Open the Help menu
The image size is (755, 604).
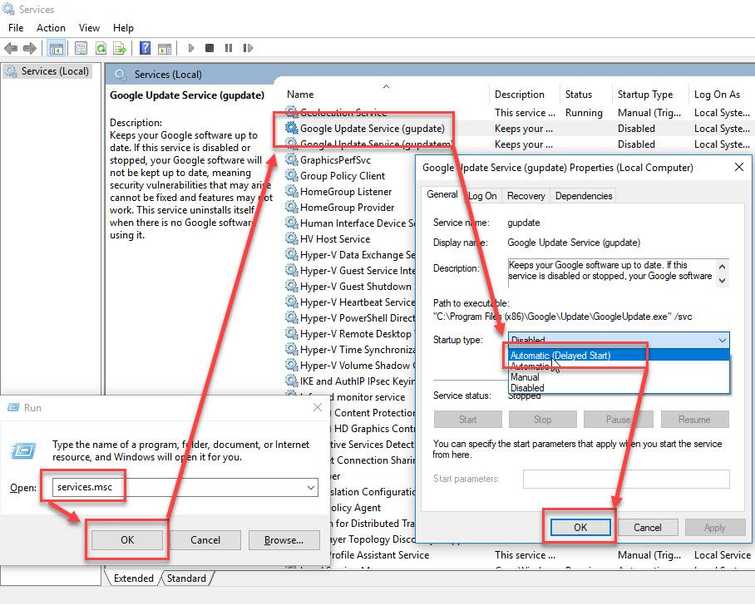123,28
